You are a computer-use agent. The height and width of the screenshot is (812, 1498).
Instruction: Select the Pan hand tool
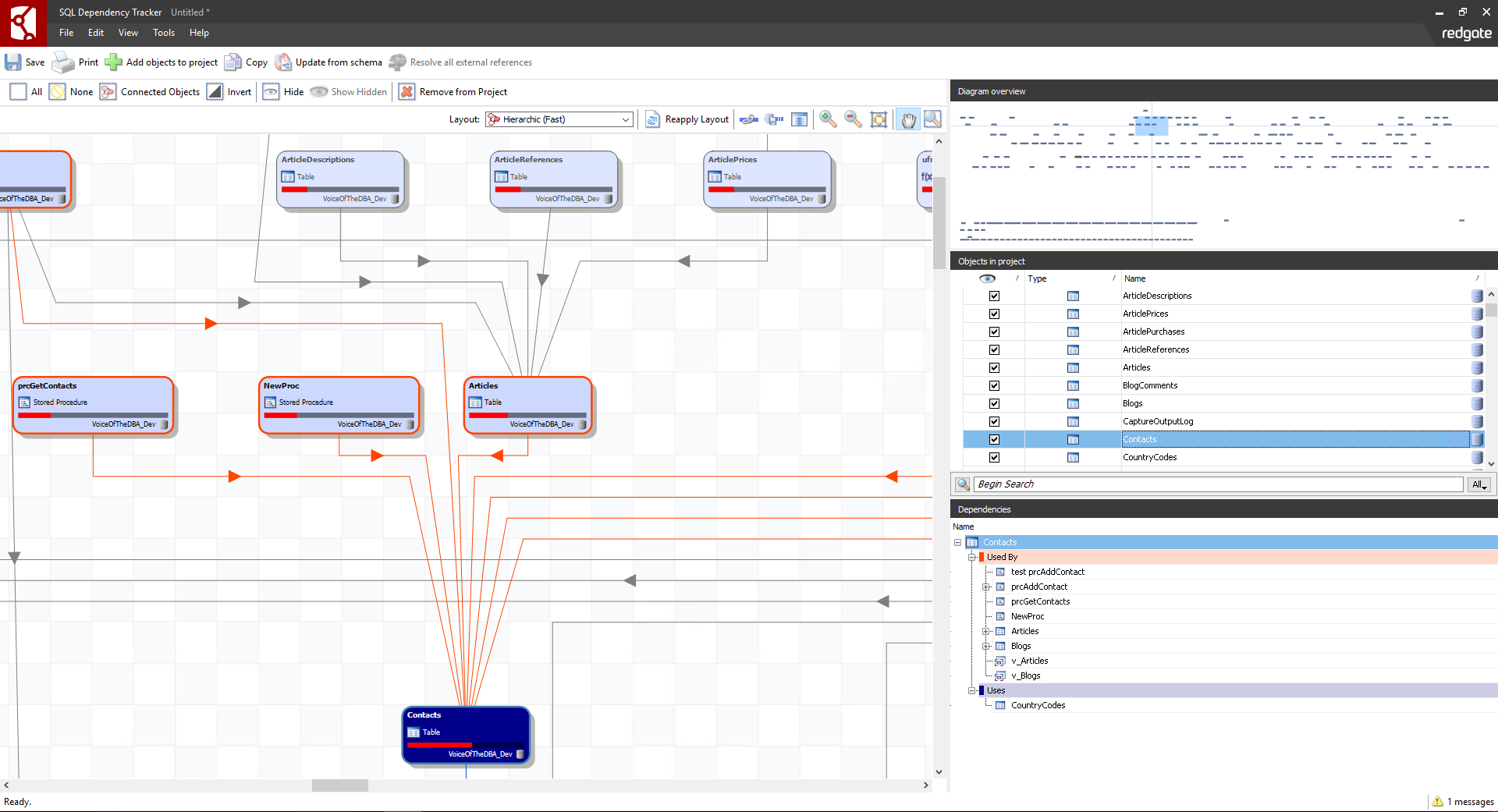(x=908, y=119)
